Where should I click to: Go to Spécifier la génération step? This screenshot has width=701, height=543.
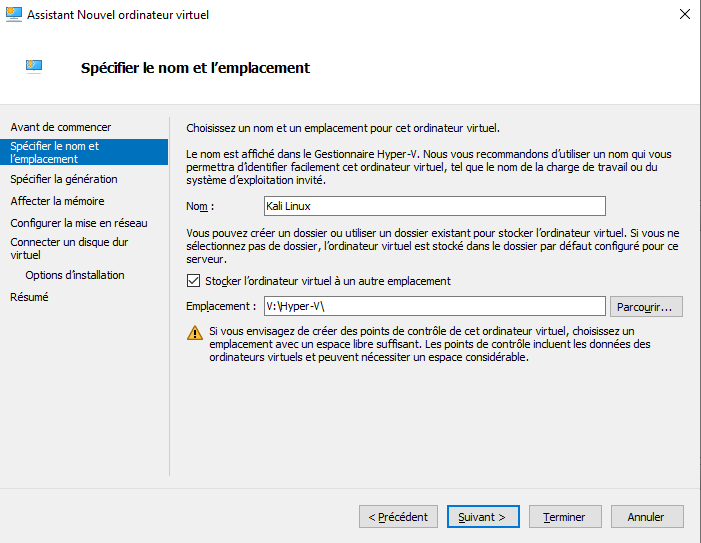[x=64, y=179]
